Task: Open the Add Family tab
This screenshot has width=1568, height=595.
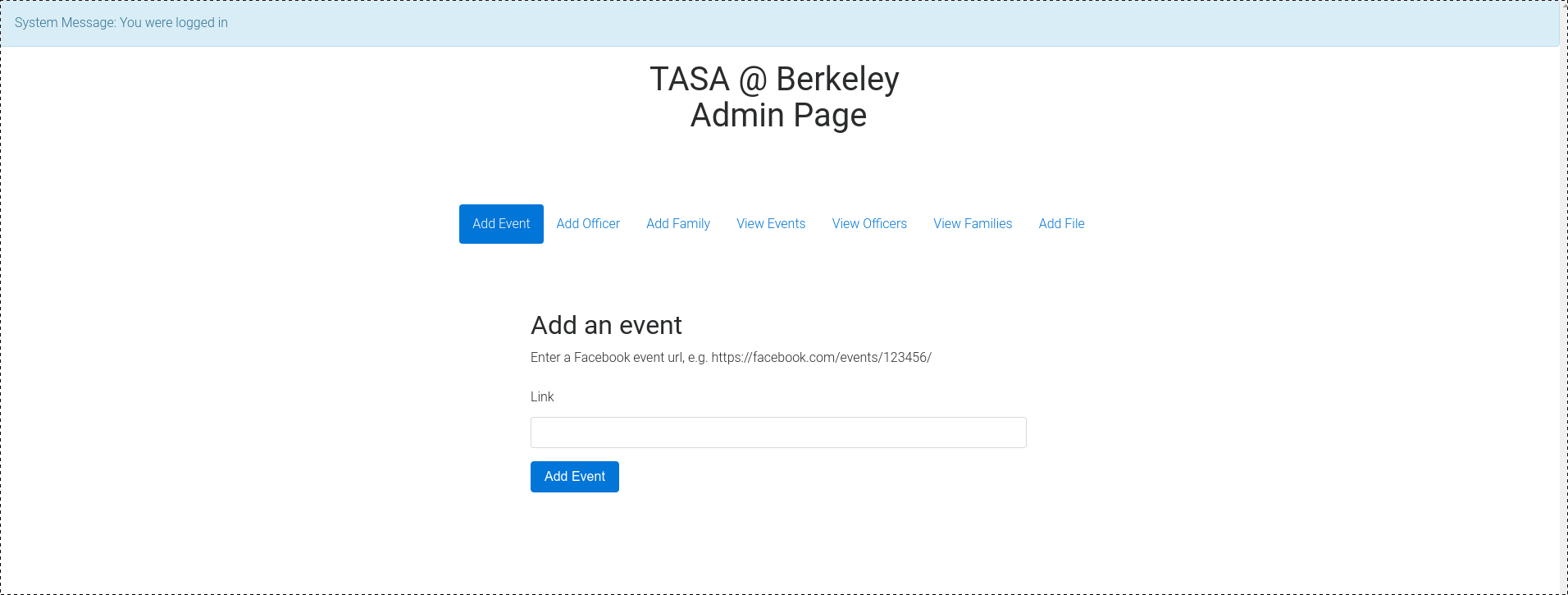Action: point(677,224)
